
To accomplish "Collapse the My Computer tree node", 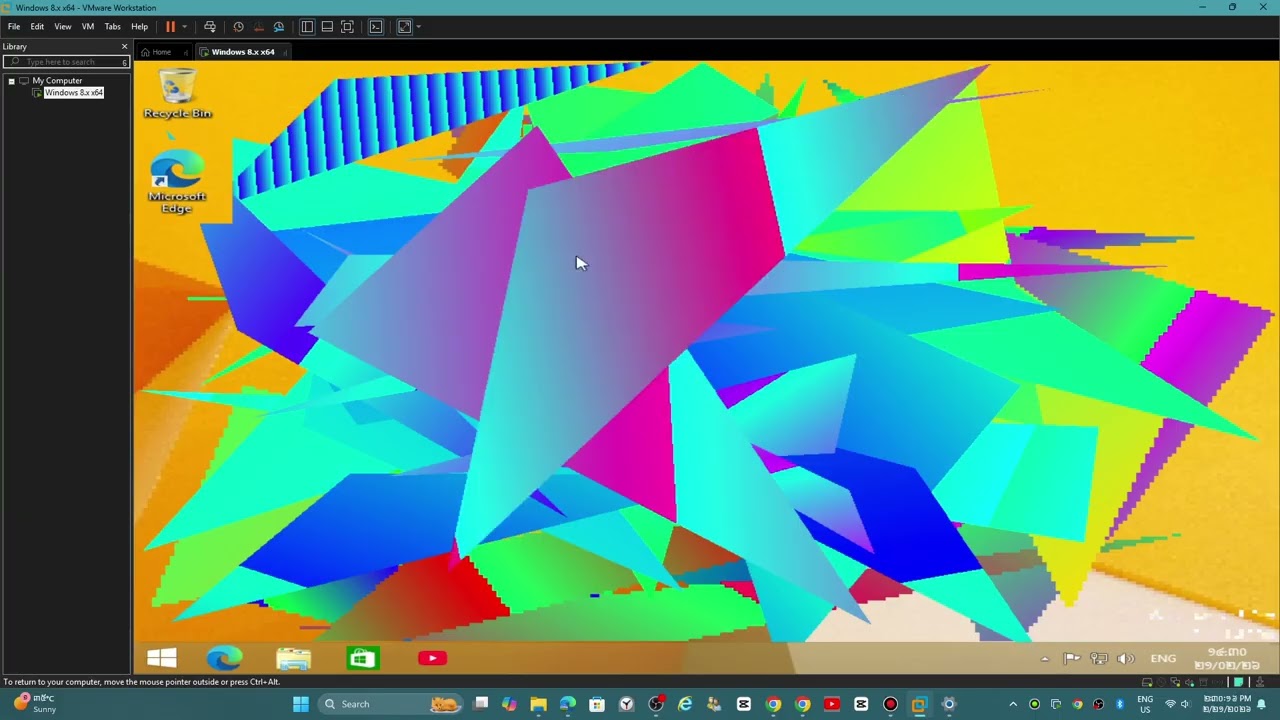I will (x=11, y=81).
